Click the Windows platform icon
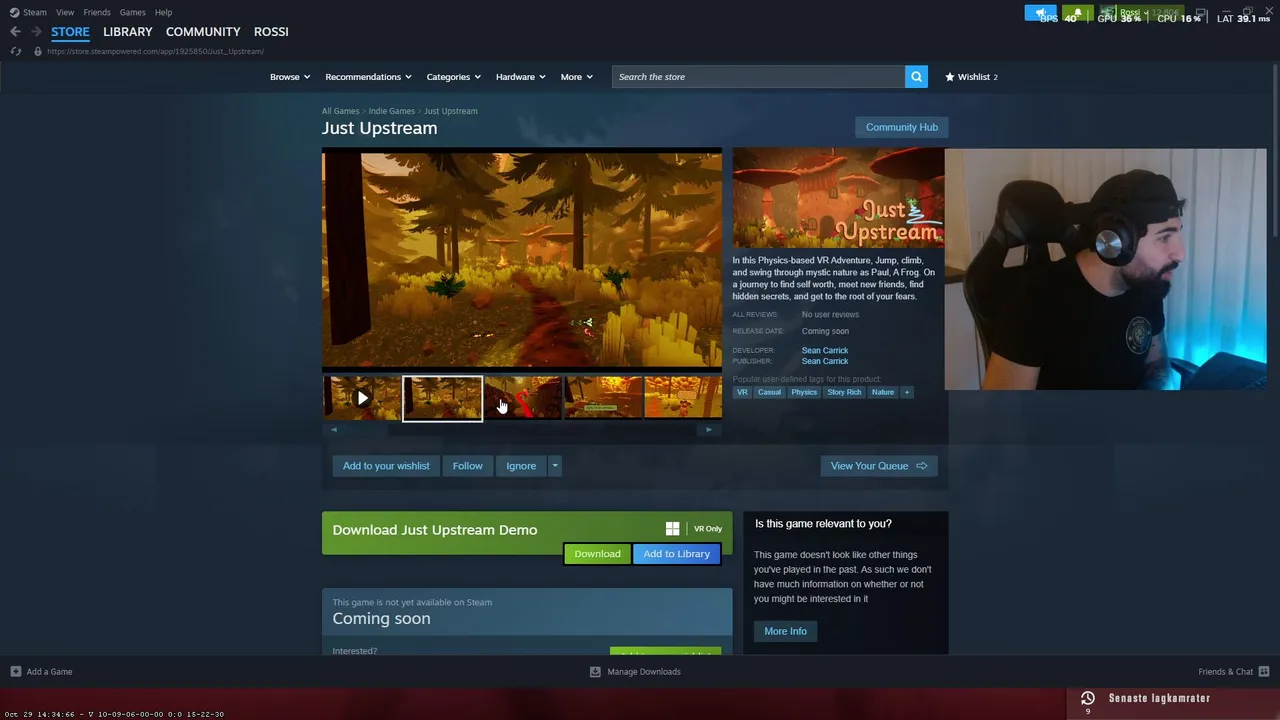Image resolution: width=1280 pixels, height=720 pixels. (672, 529)
